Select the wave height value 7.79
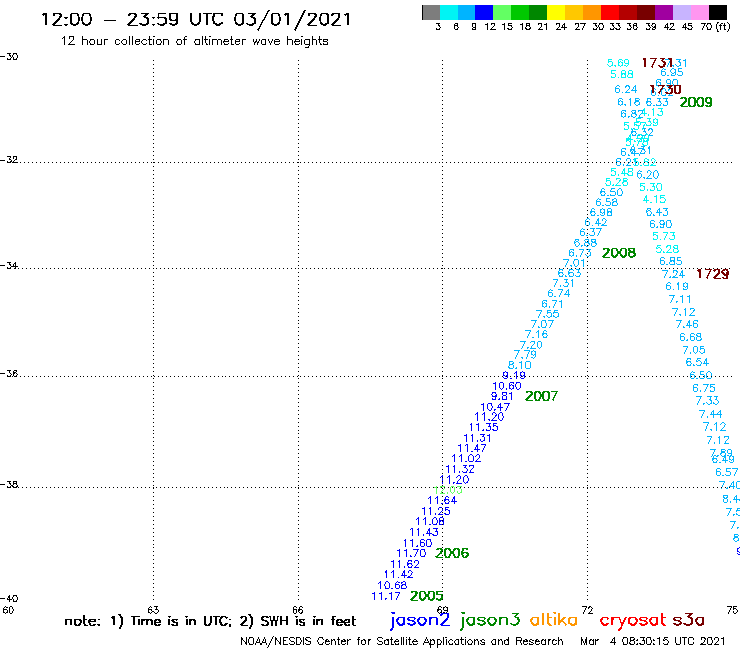The image size is (740, 650). click(525, 354)
